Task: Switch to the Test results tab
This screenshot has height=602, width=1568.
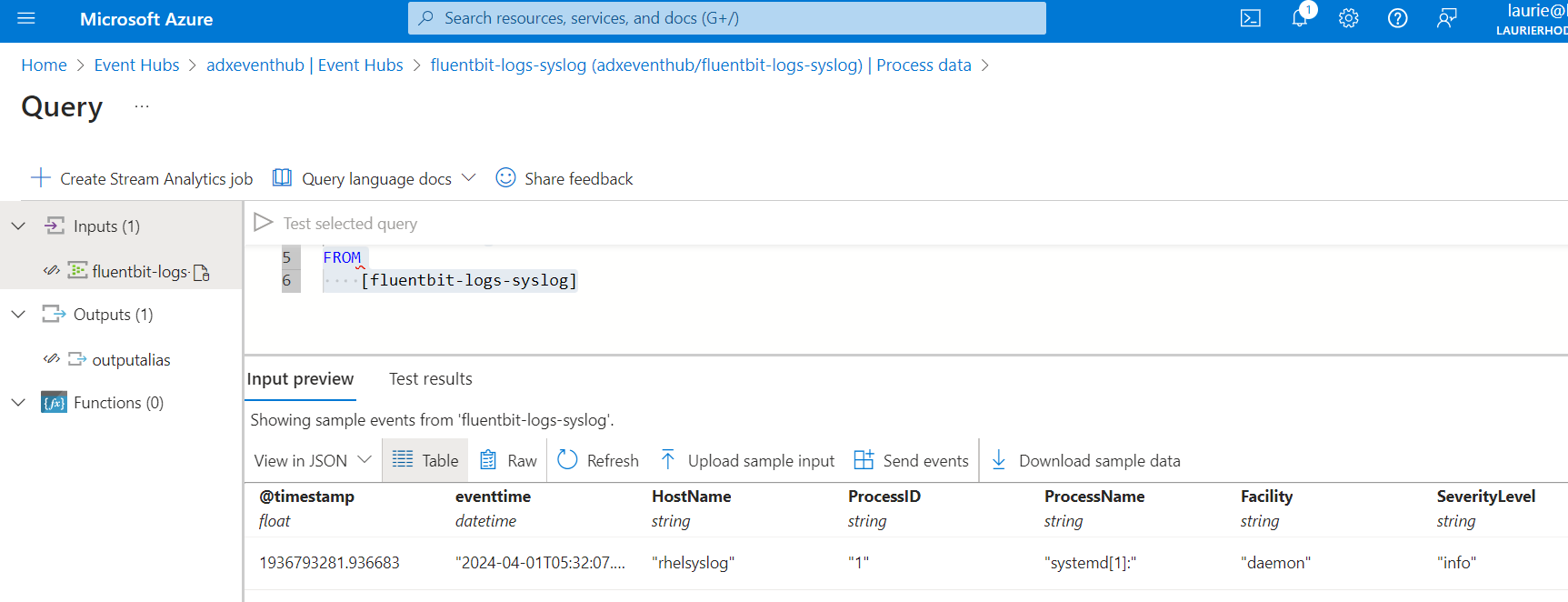Action: click(431, 379)
